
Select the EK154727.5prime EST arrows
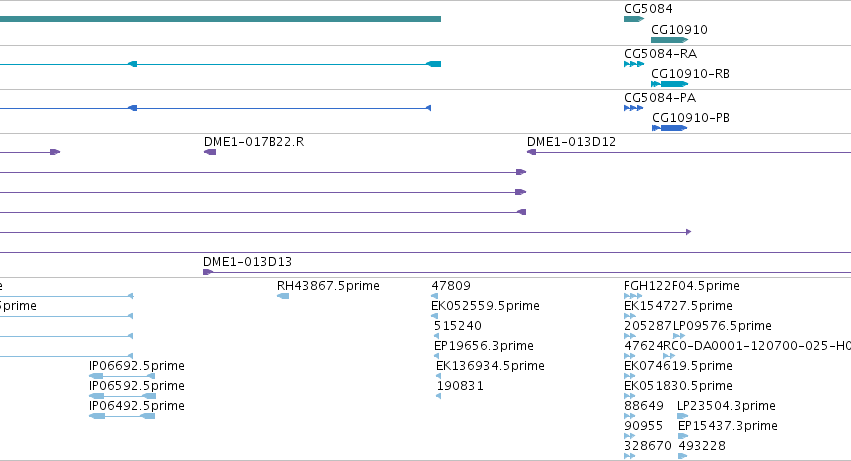pyautogui.click(x=630, y=316)
